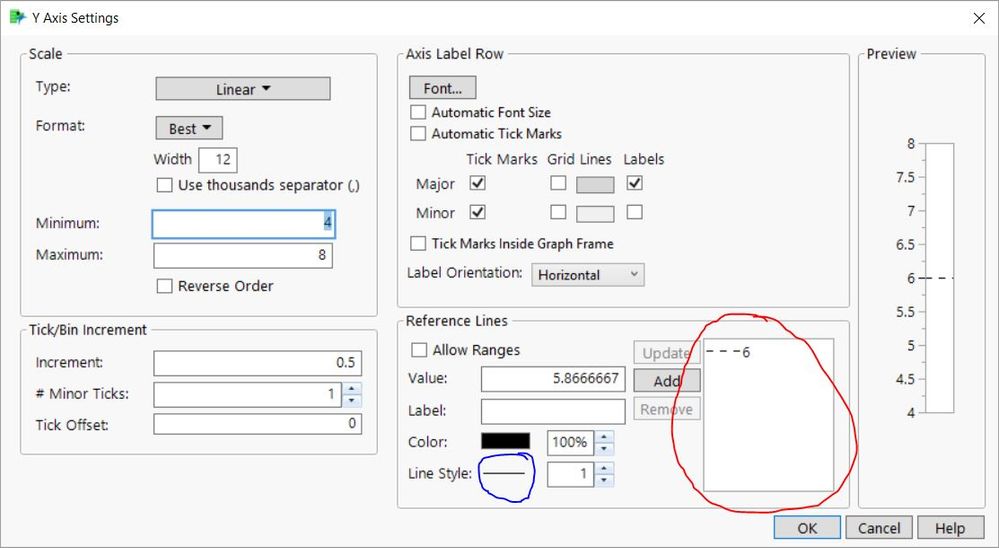This screenshot has width=999, height=548.
Task: Click the Minimum value field
Action: tap(243, 224)
